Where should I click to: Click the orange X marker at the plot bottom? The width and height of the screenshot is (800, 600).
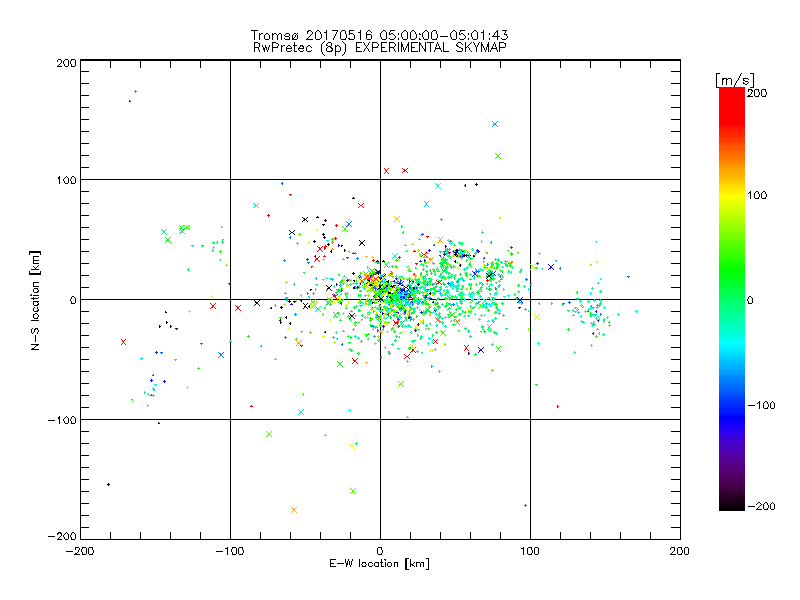(293, 510)
